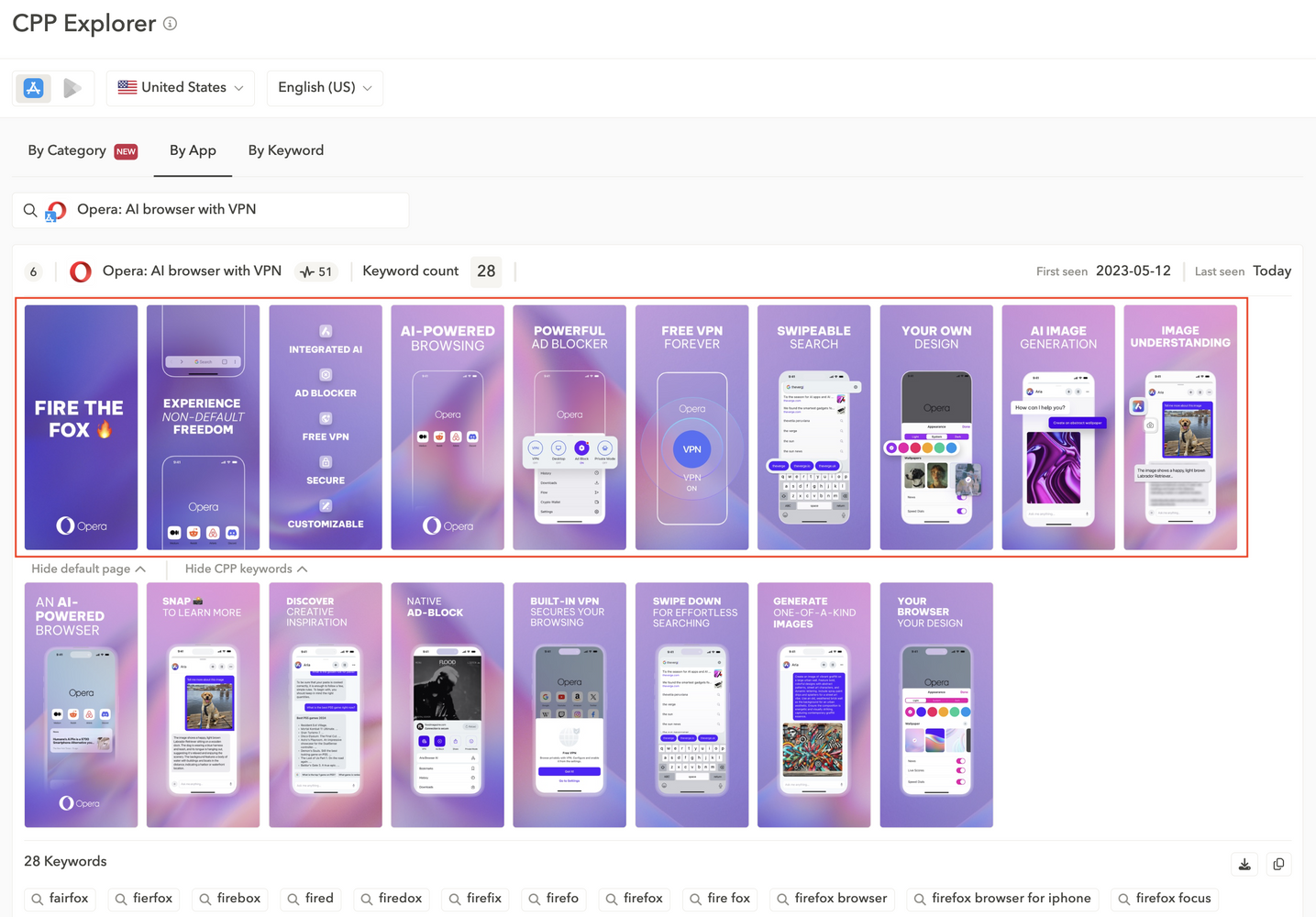Switch to the By Category tab
The image size is (1316, 917).
(83, 150)
